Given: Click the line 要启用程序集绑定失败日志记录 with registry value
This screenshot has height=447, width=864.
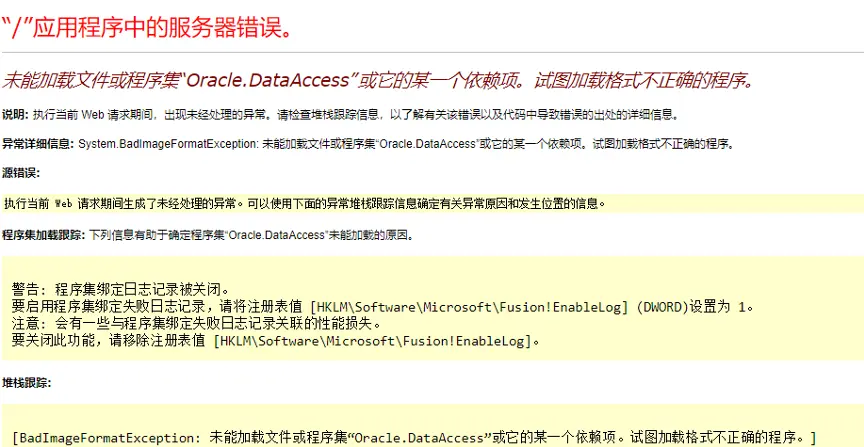Looking at the screenshot, I should point(382,306).
